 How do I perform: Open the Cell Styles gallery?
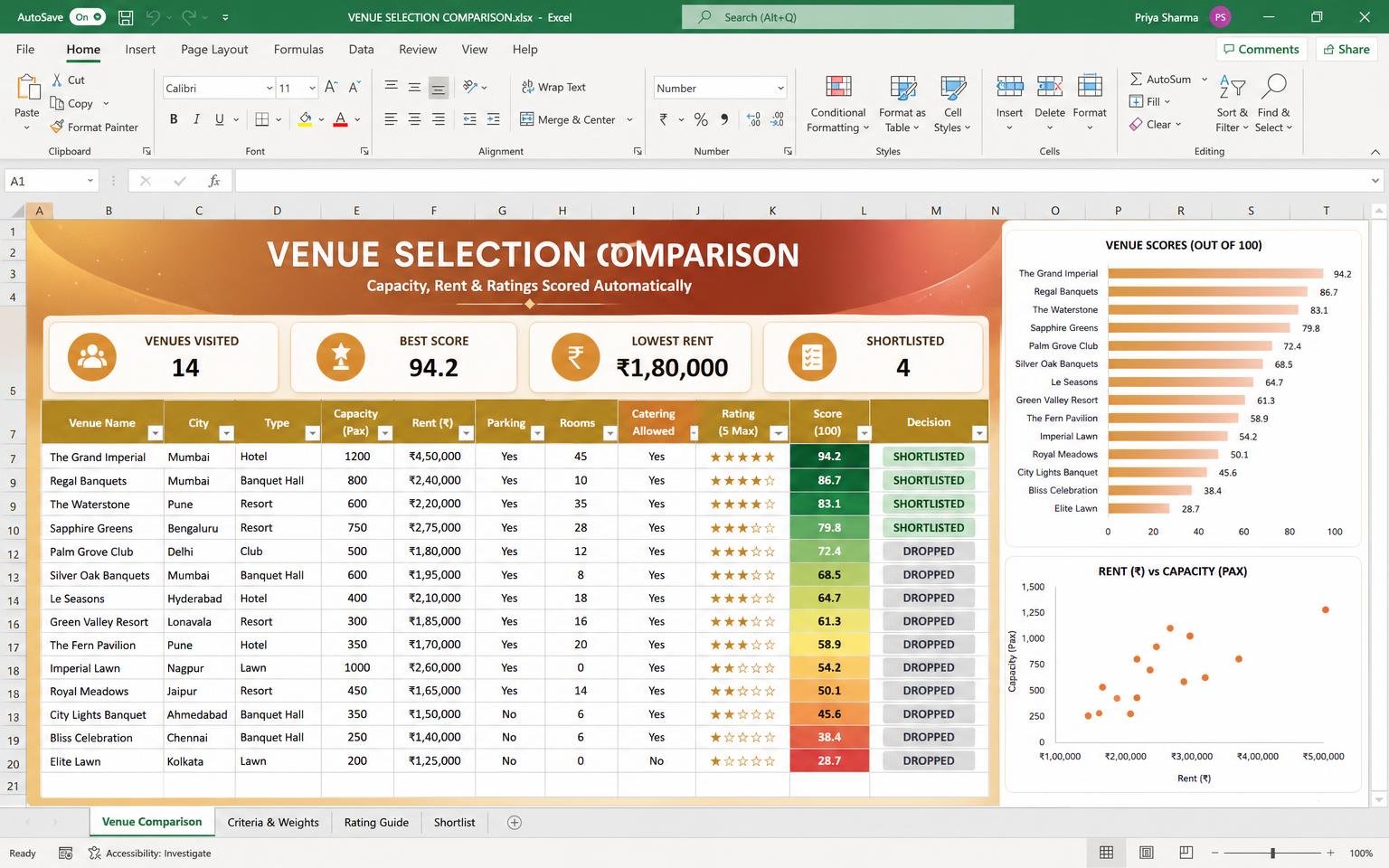[x=953, y=104]
